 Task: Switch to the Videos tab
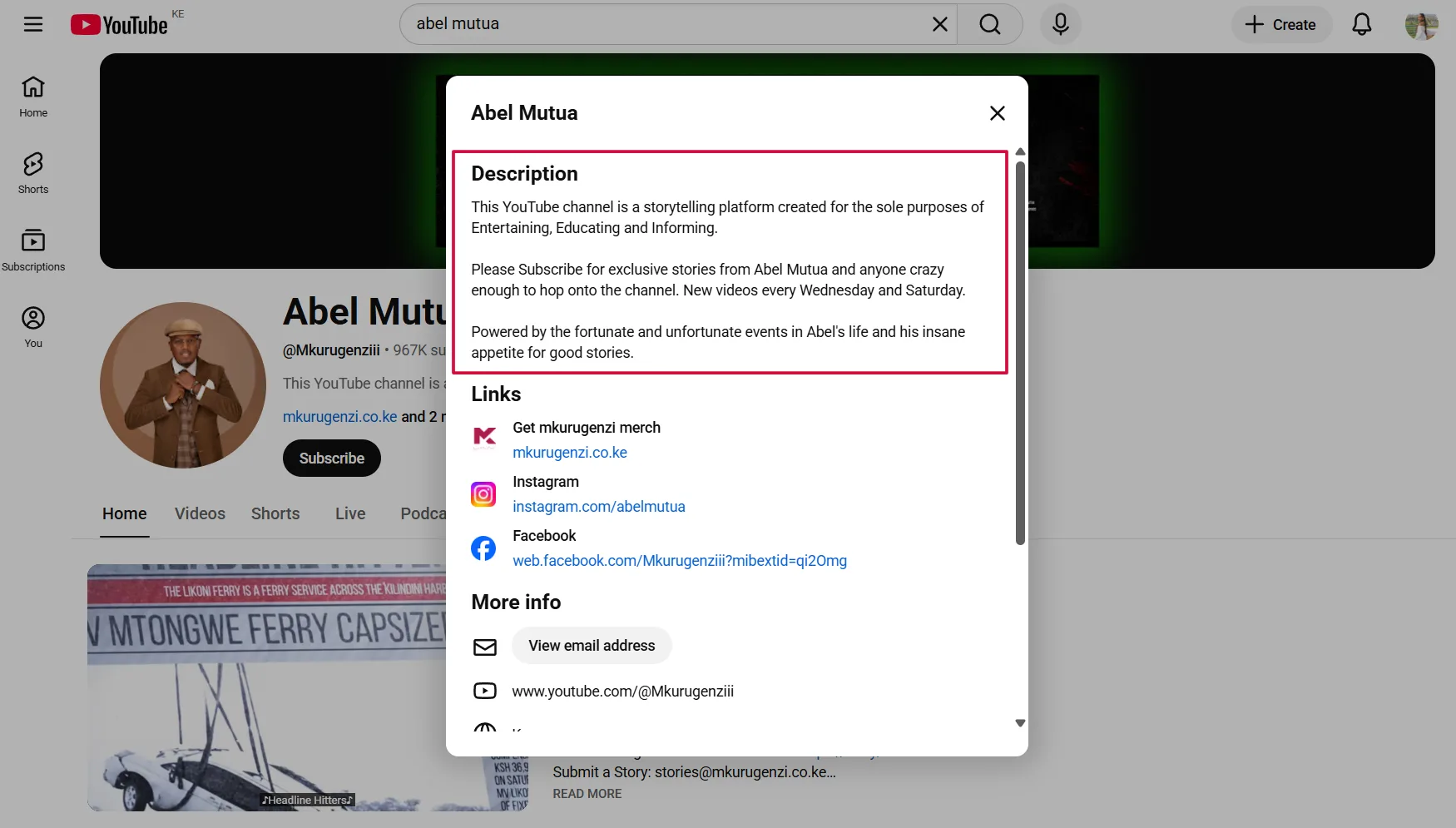tap(200, 513)
